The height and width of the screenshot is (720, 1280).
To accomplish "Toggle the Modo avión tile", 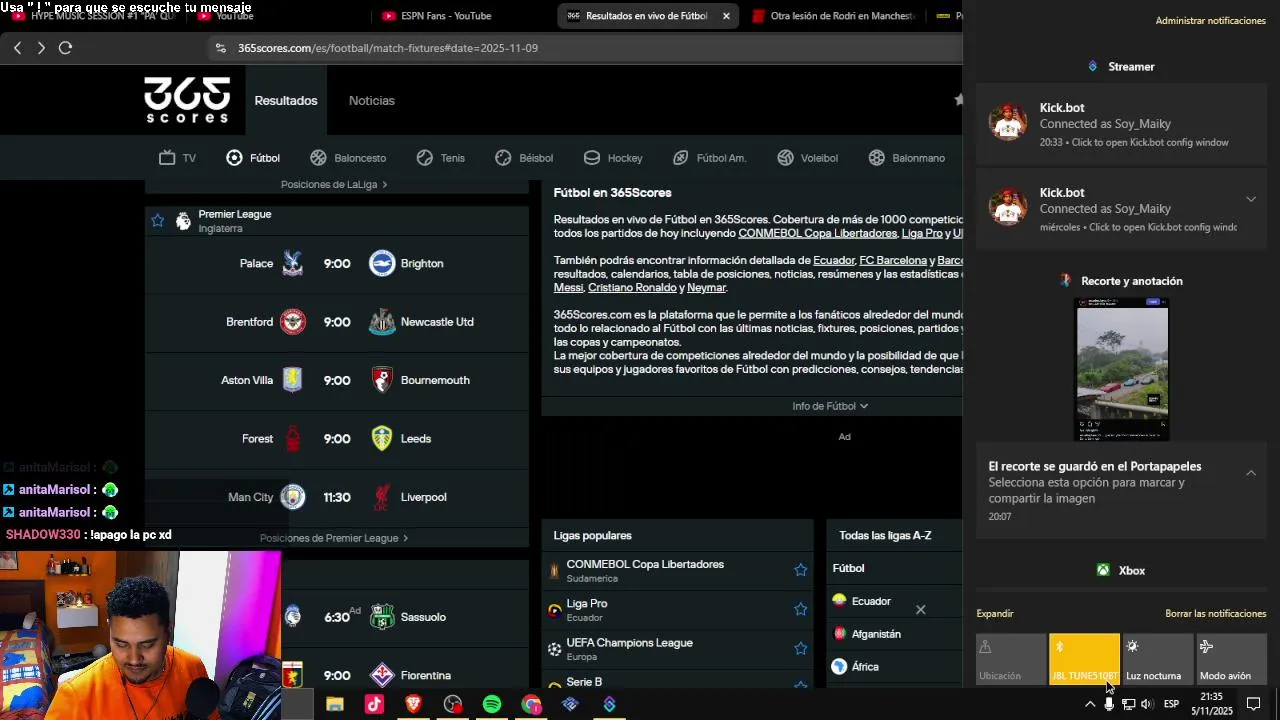I will [x=1231, y=659].
